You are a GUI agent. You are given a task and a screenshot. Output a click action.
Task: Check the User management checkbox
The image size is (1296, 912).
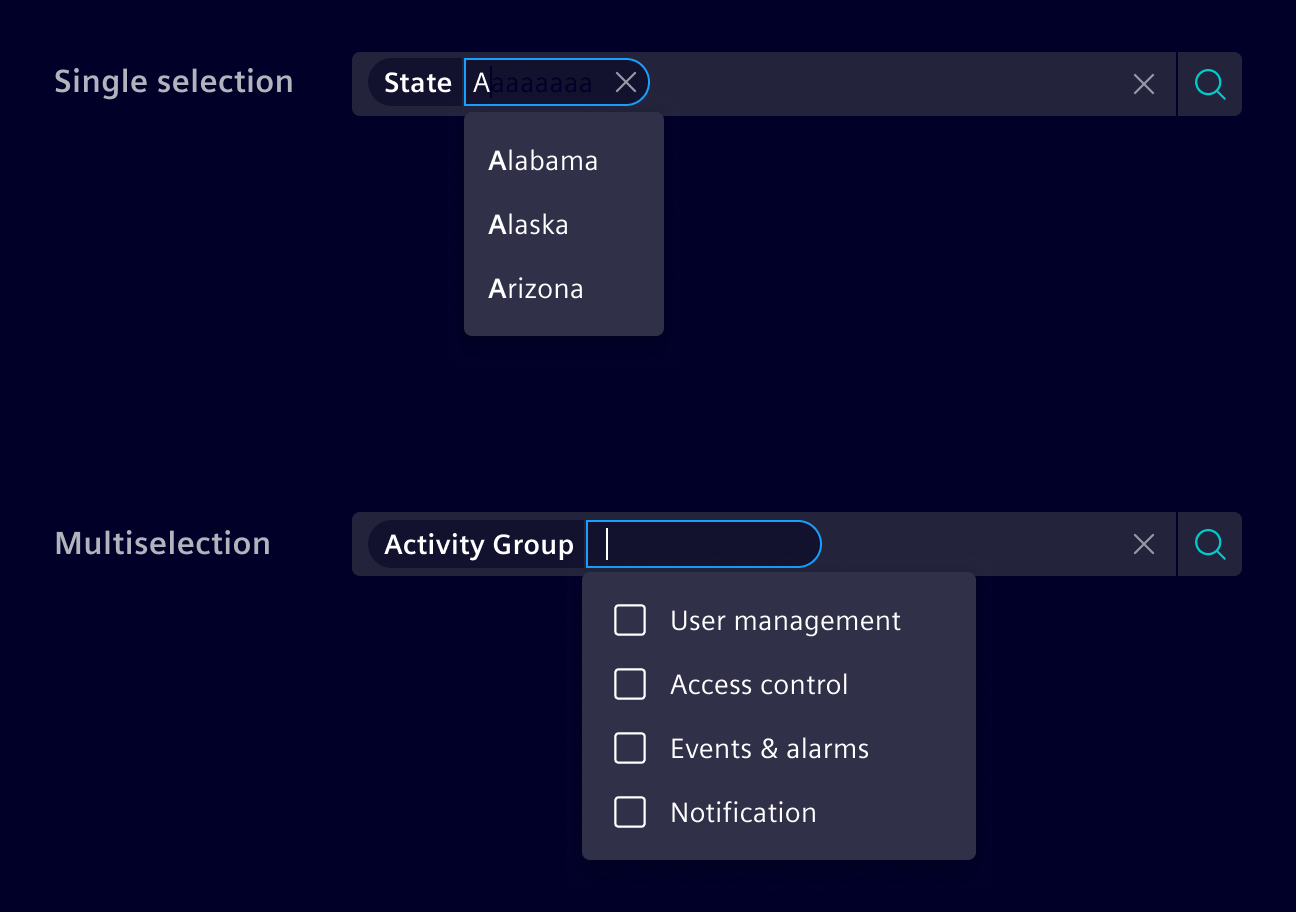(x=630, y=620)
